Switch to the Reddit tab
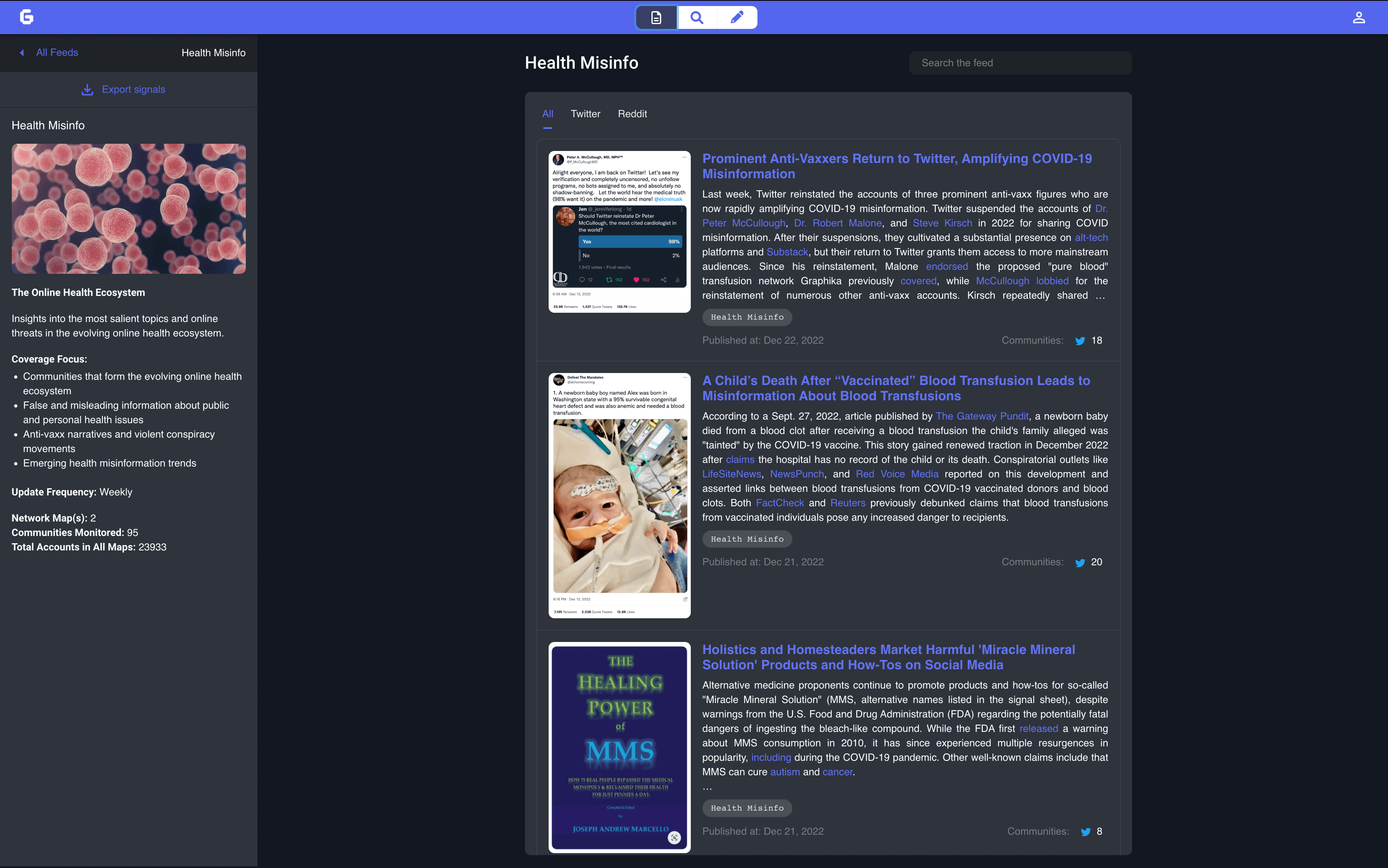Image resolution: width=1388 pixels, height=868 pixels. (632, 114)
